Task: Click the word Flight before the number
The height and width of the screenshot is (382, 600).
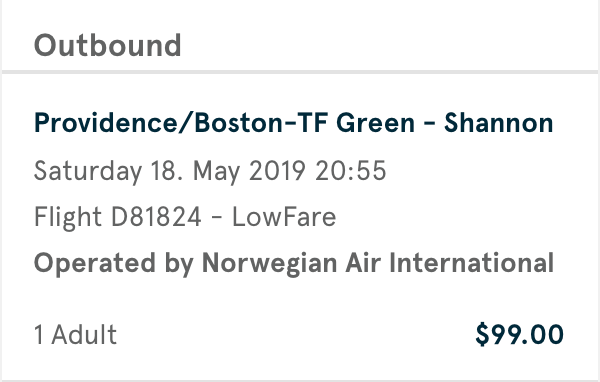Action: point(68,217)
